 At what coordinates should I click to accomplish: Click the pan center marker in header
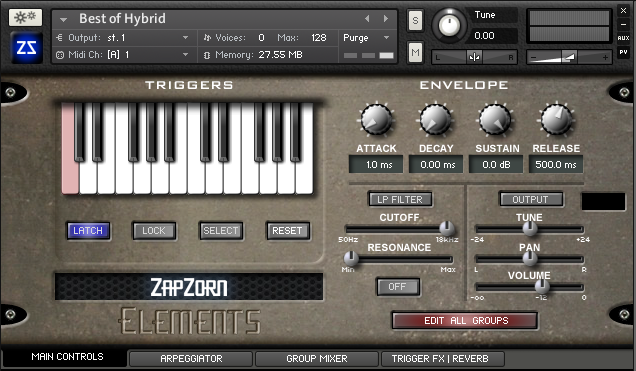pos(474,57)
